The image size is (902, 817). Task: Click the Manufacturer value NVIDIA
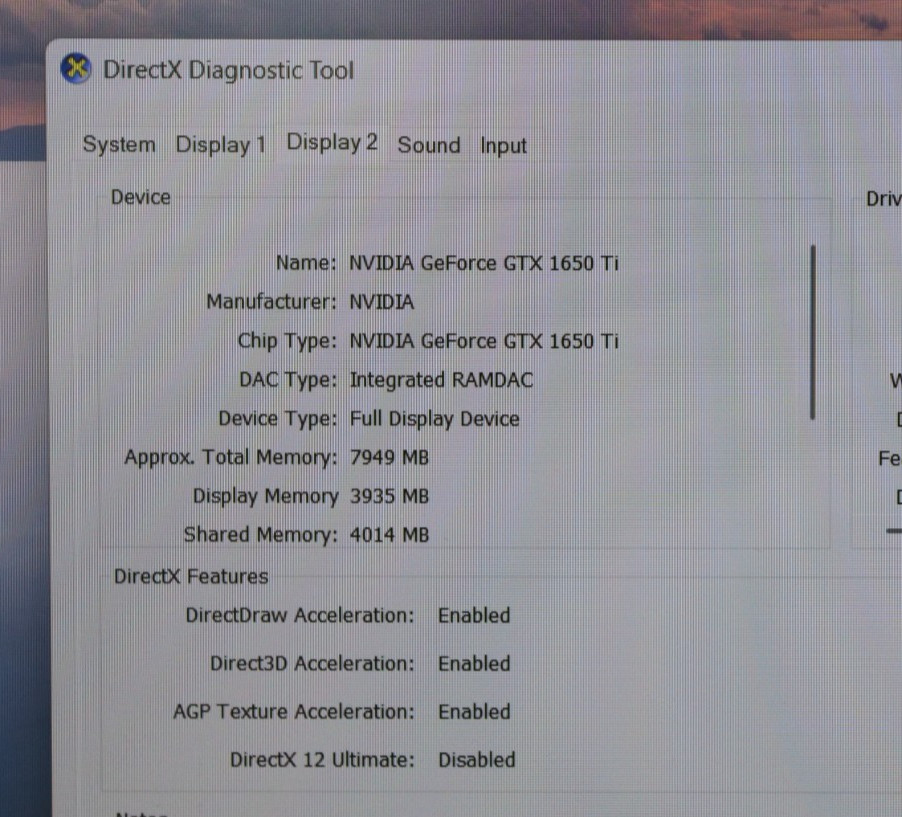point(381,302)
